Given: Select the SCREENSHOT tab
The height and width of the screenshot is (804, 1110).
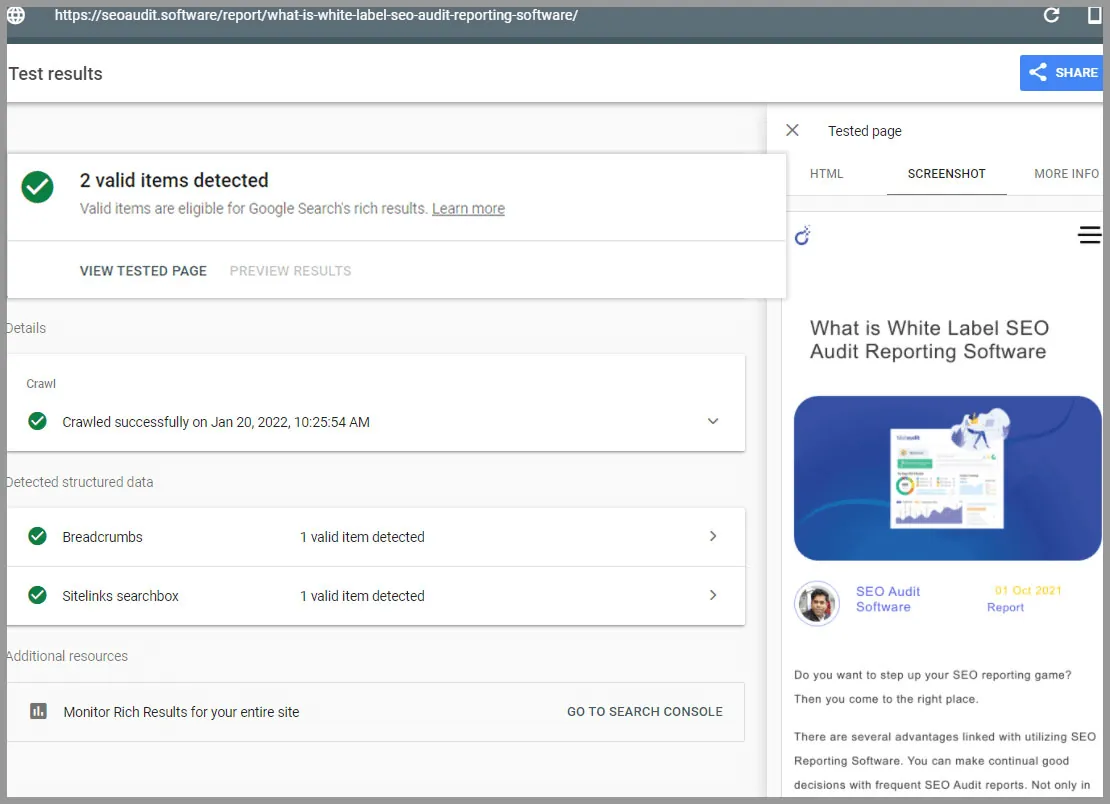Looking at the screenshot, I should click(x=946, y=173).
